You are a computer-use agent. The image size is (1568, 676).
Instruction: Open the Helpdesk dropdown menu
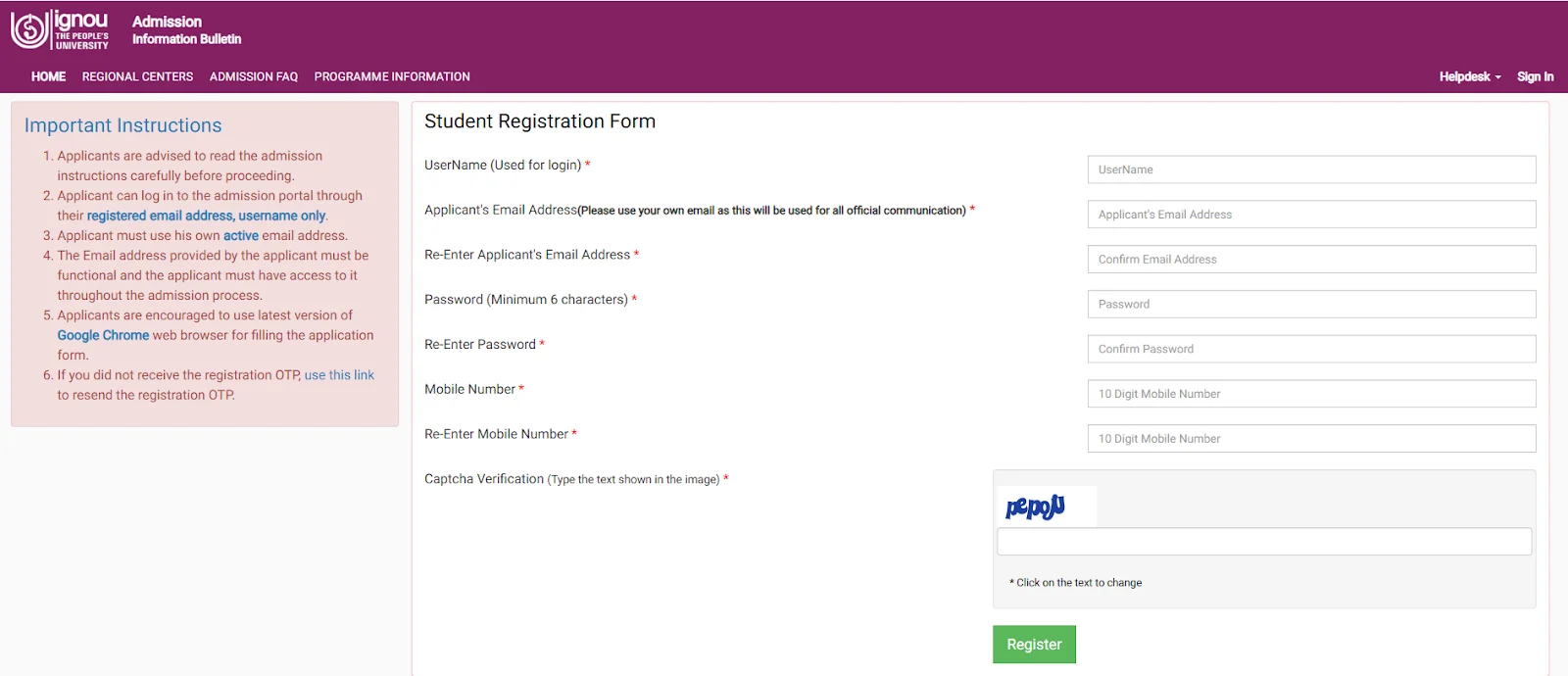click(1464, 75)
